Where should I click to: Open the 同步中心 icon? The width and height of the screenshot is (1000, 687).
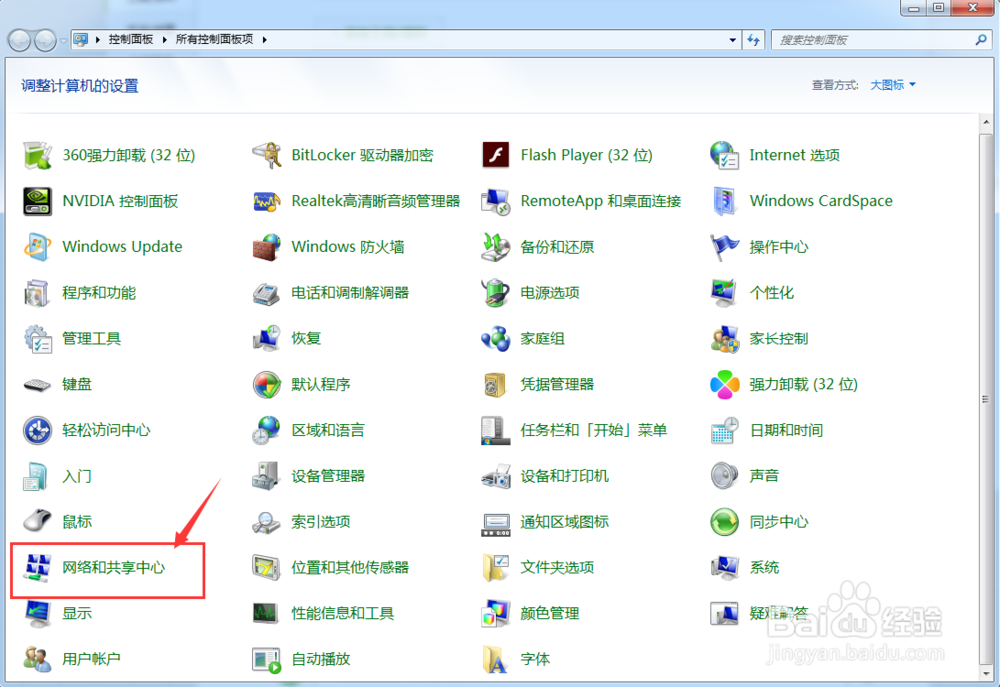click(724, 522)
